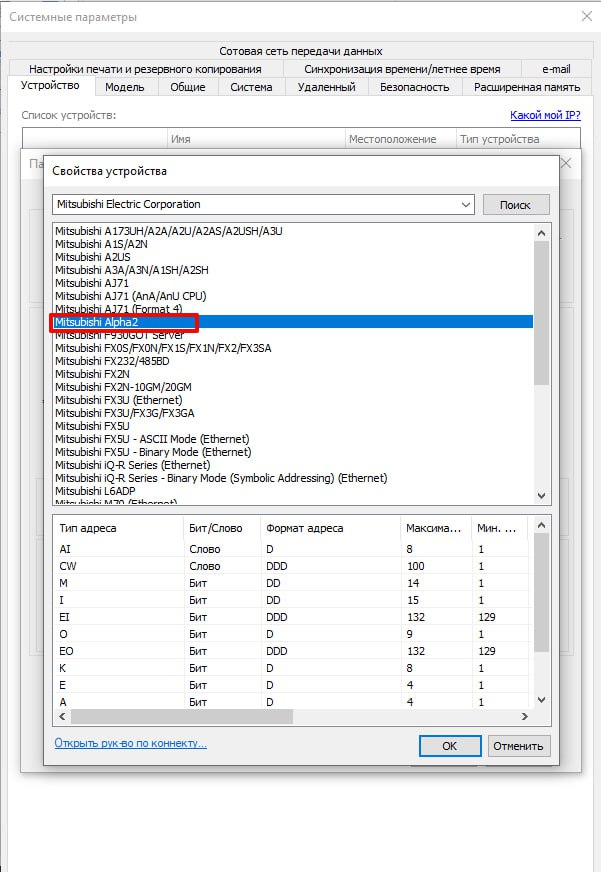Select the CW address type row

click(x=293, y=566)
